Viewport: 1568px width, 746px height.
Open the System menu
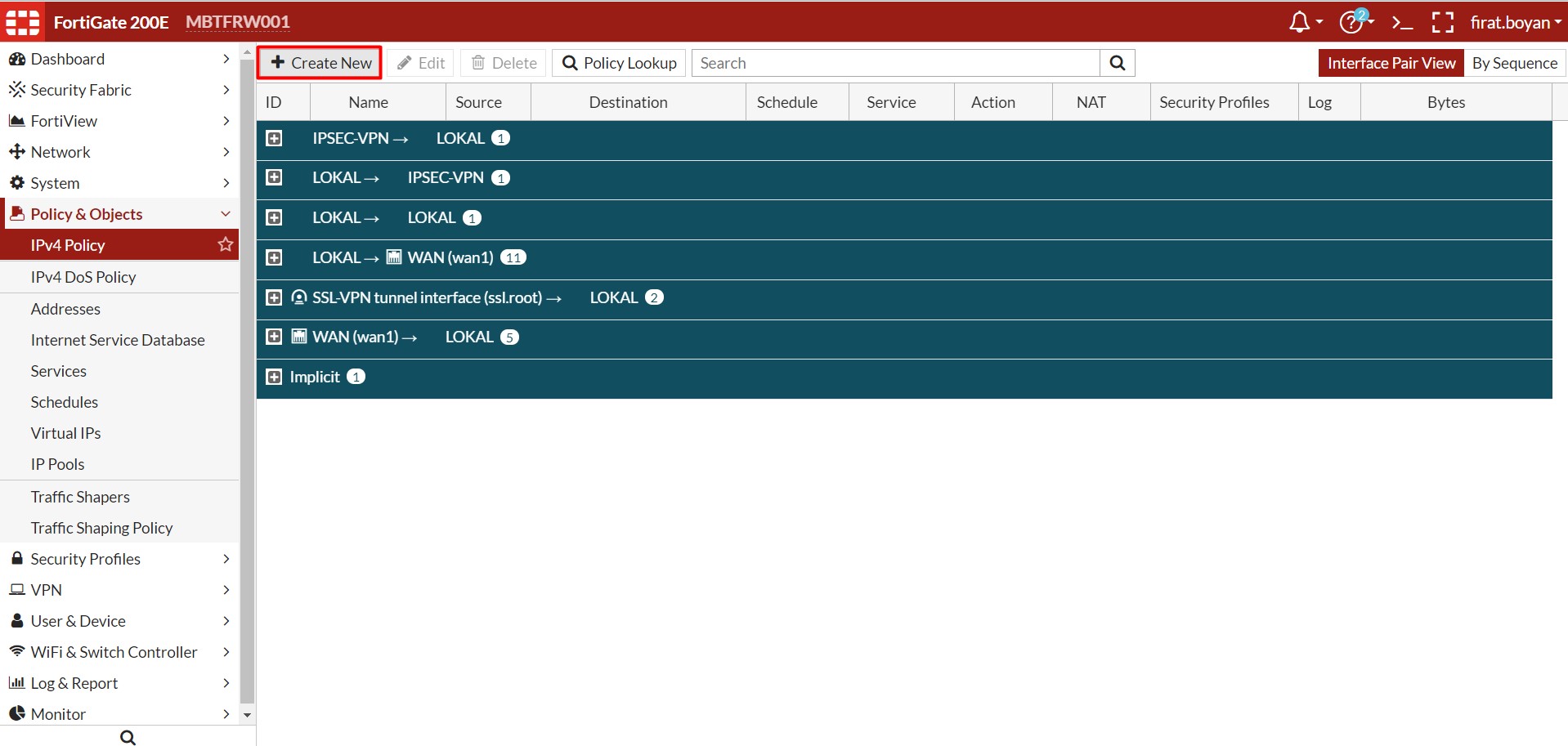(119, 183)
